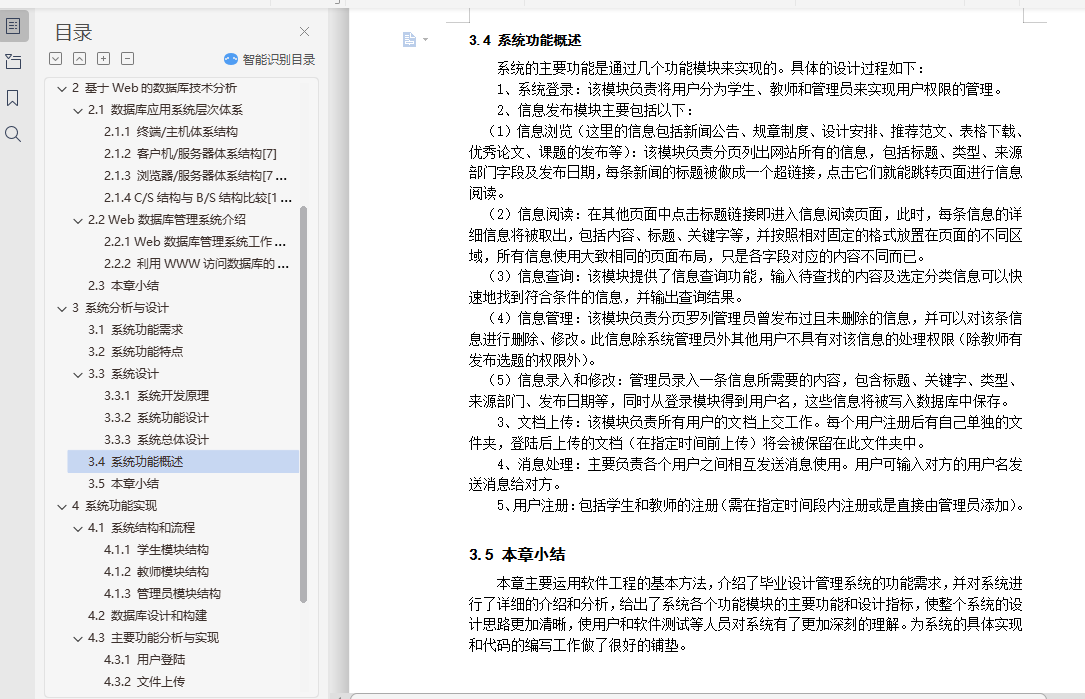
Task: Select highlighted 3.4 系统功能概述 outline entry
Action: point(183,462)
